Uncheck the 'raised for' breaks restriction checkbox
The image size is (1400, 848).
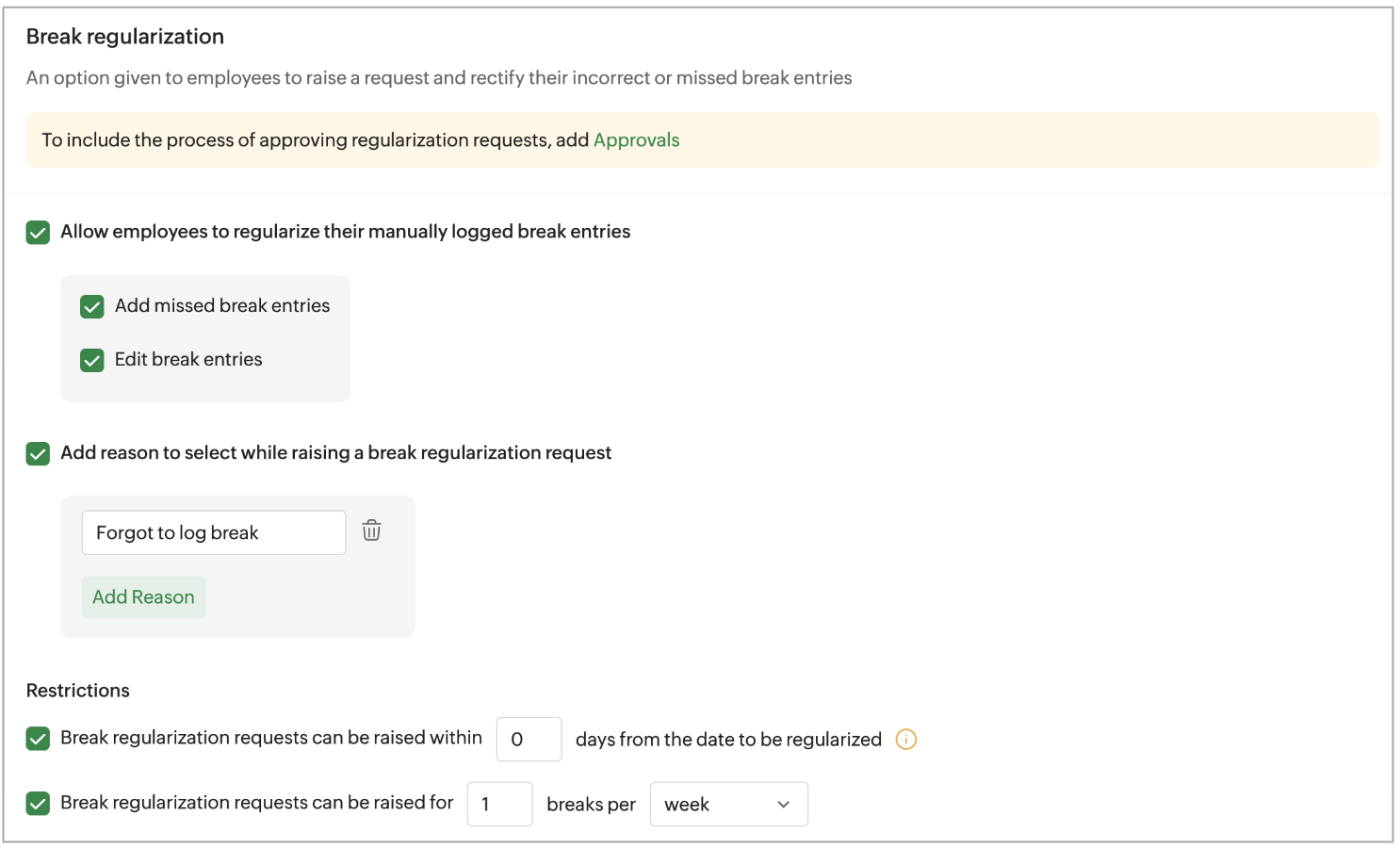[38, 804]
